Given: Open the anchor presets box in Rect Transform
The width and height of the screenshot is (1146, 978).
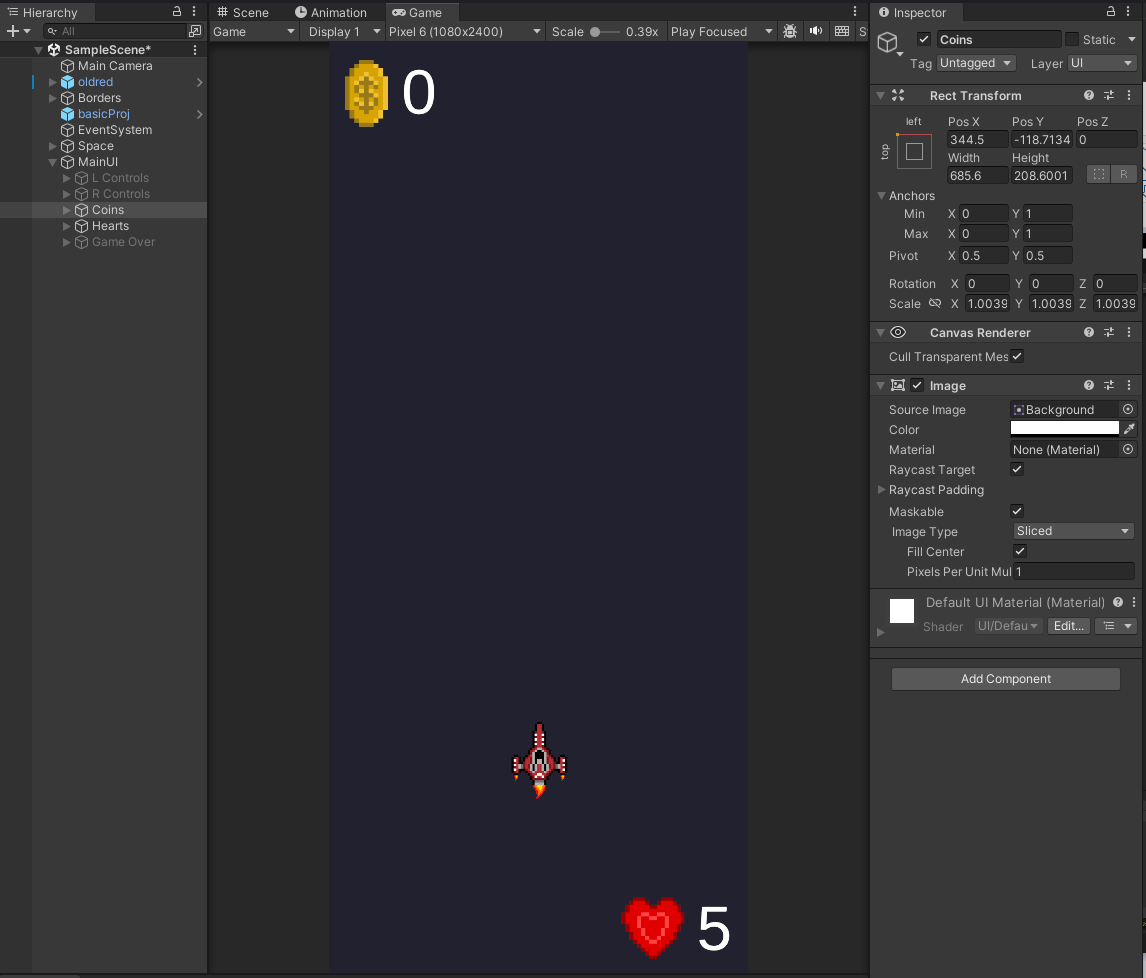Looking at the screenshot, I should click(x=913, y=151).
